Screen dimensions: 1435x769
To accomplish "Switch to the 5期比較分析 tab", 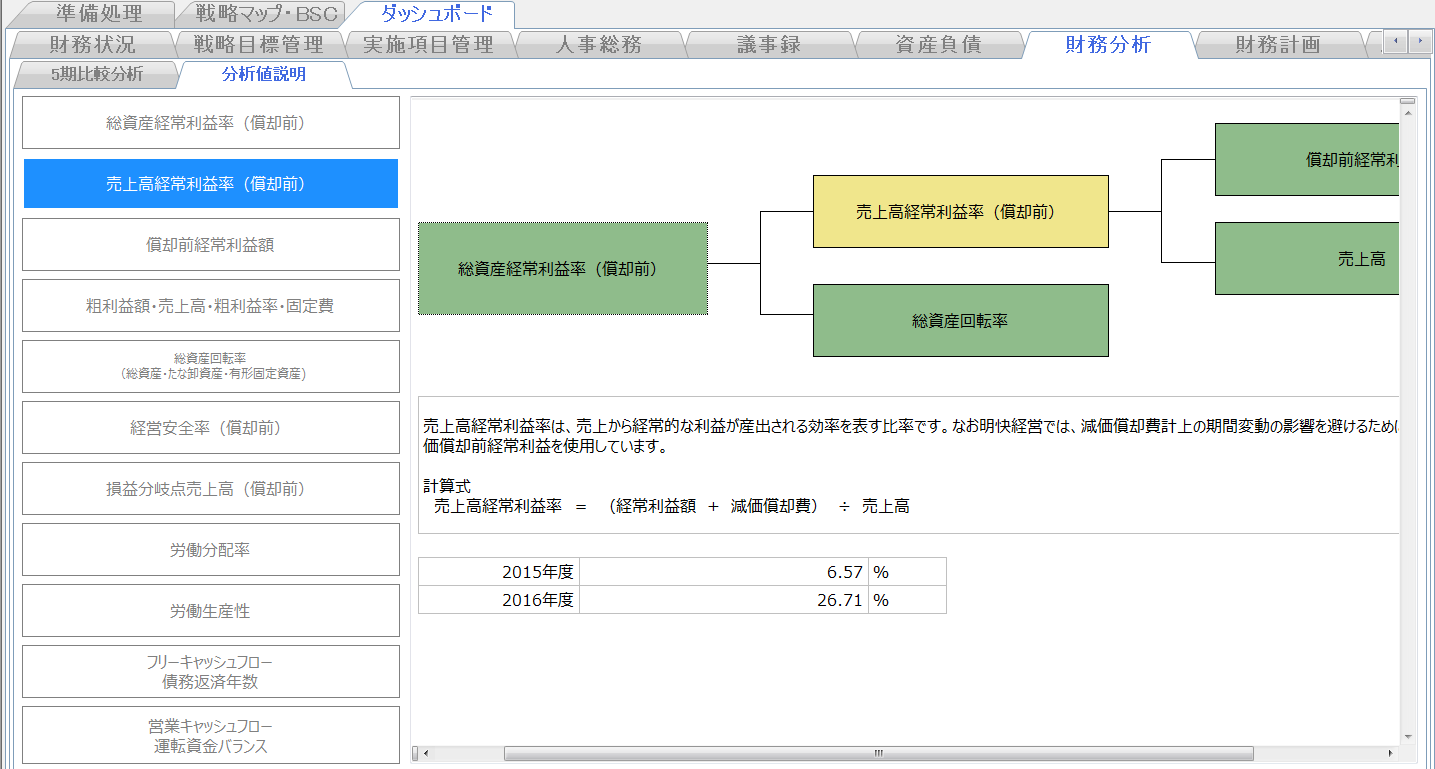I will click(x=96, y=74).
